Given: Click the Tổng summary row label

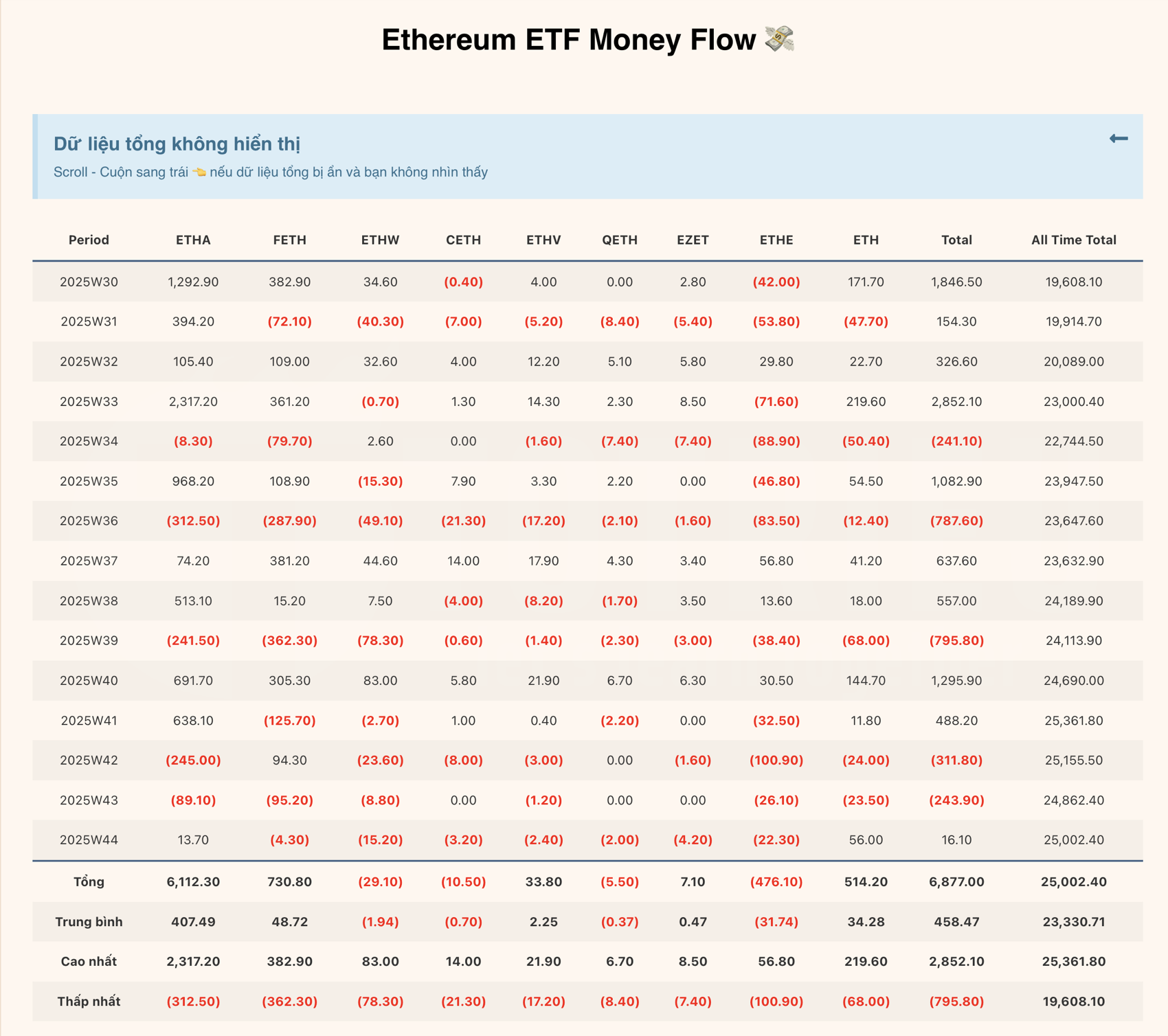Looking at the screenshot, I should (89, 881).
